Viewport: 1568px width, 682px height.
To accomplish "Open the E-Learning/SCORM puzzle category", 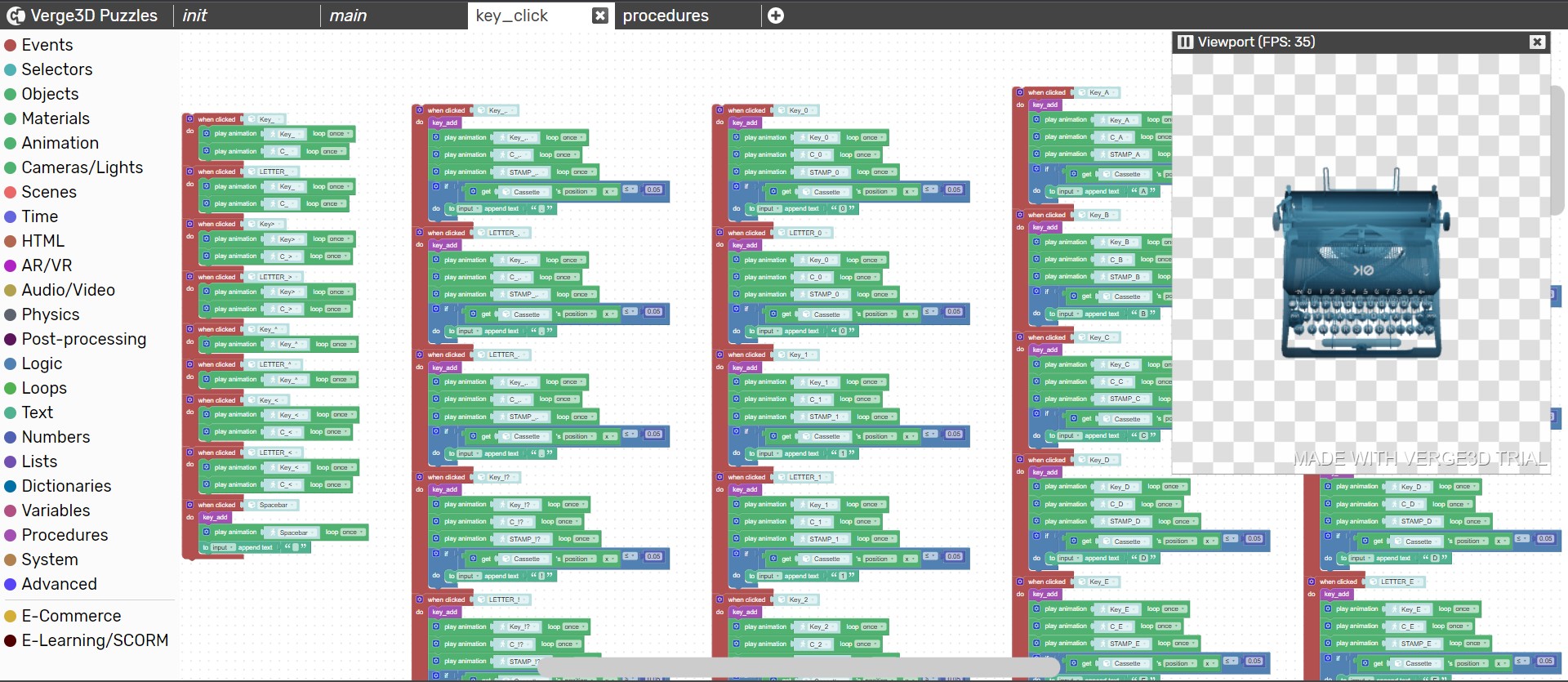I will [x=95, y=640].
